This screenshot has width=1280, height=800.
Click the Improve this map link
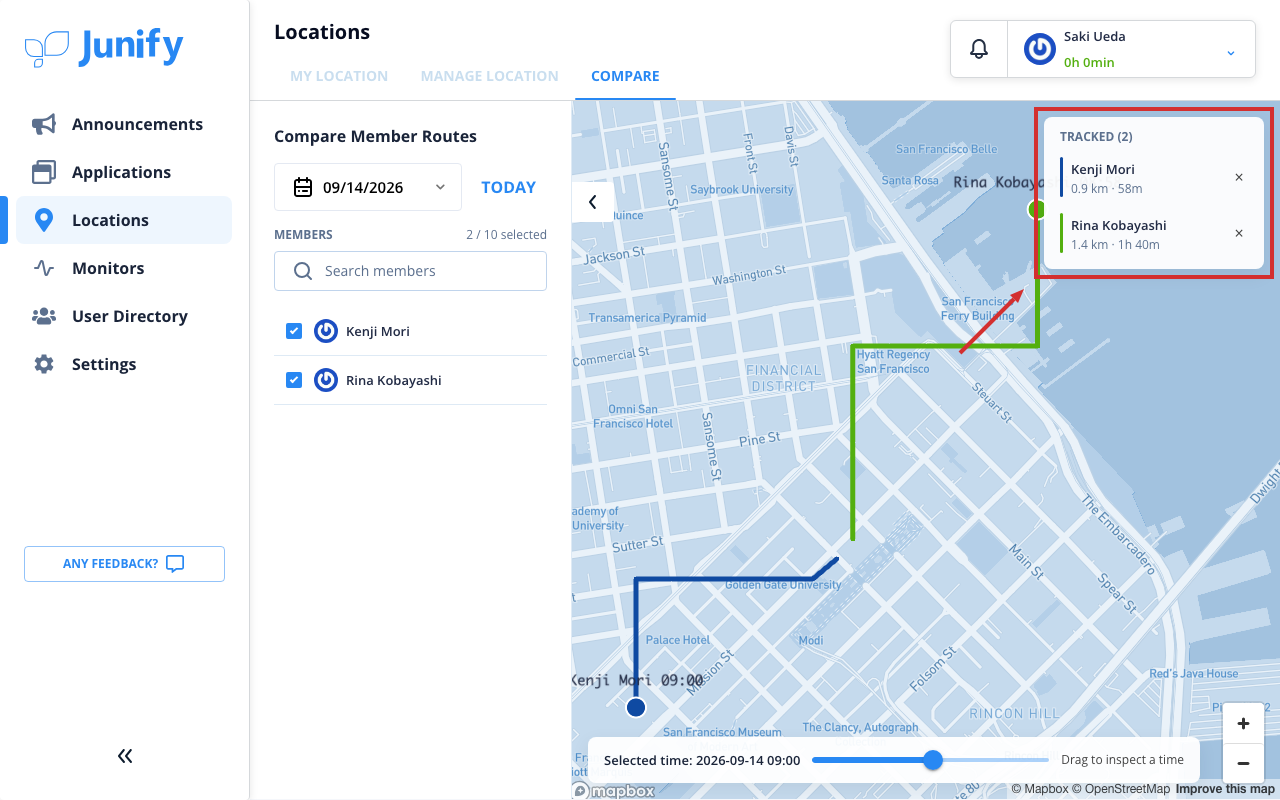pyautogui.click(x=1225, y=789)
